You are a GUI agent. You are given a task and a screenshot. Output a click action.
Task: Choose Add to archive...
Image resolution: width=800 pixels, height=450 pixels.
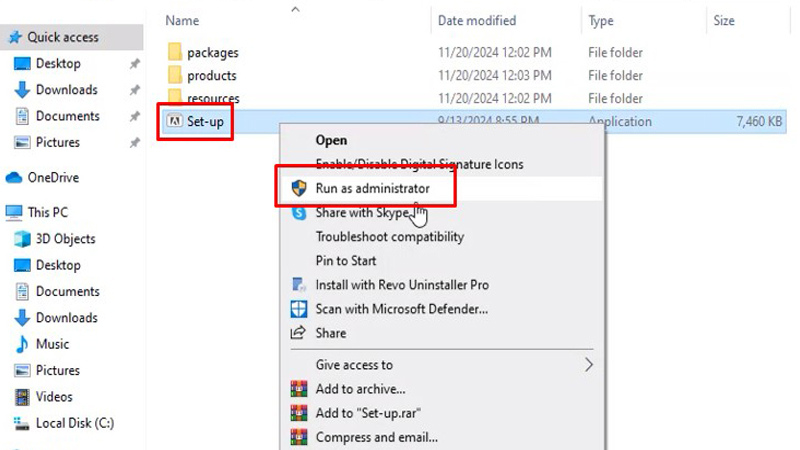click(360, 389)
